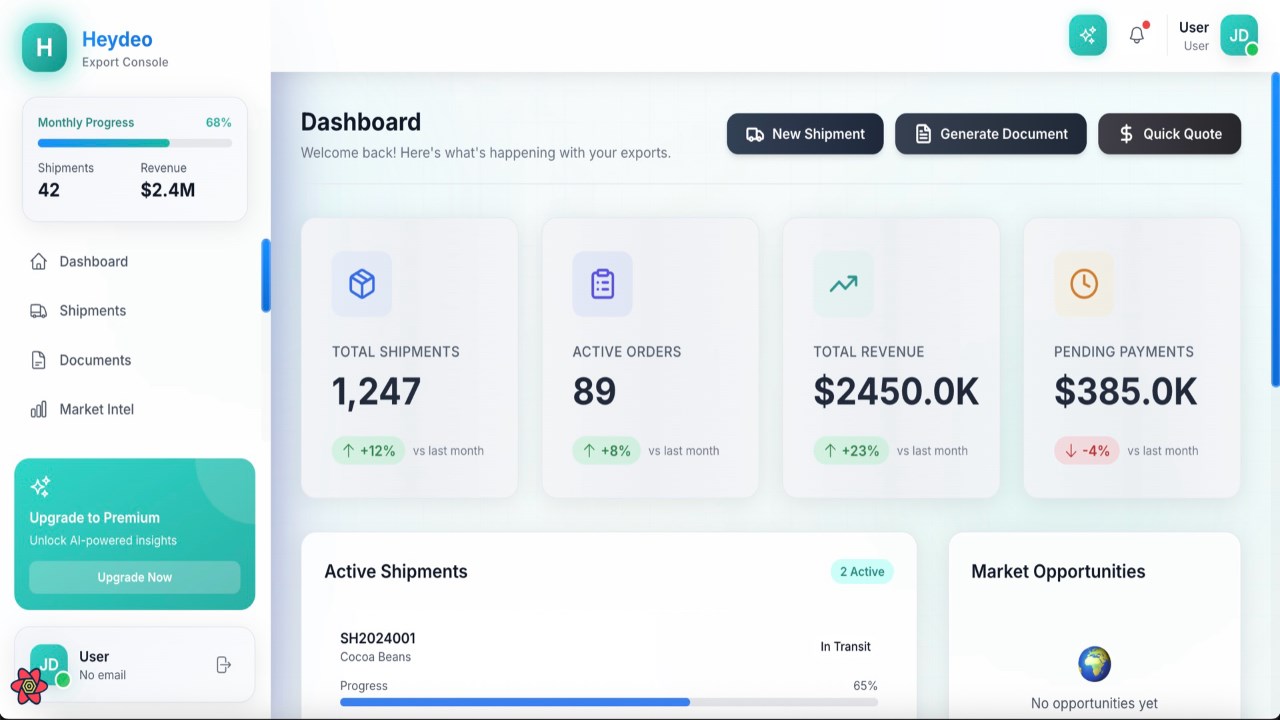The height and width of the screenshot is (720, 1280).
Task: Click Upgrade Now button
Action: 135,577
